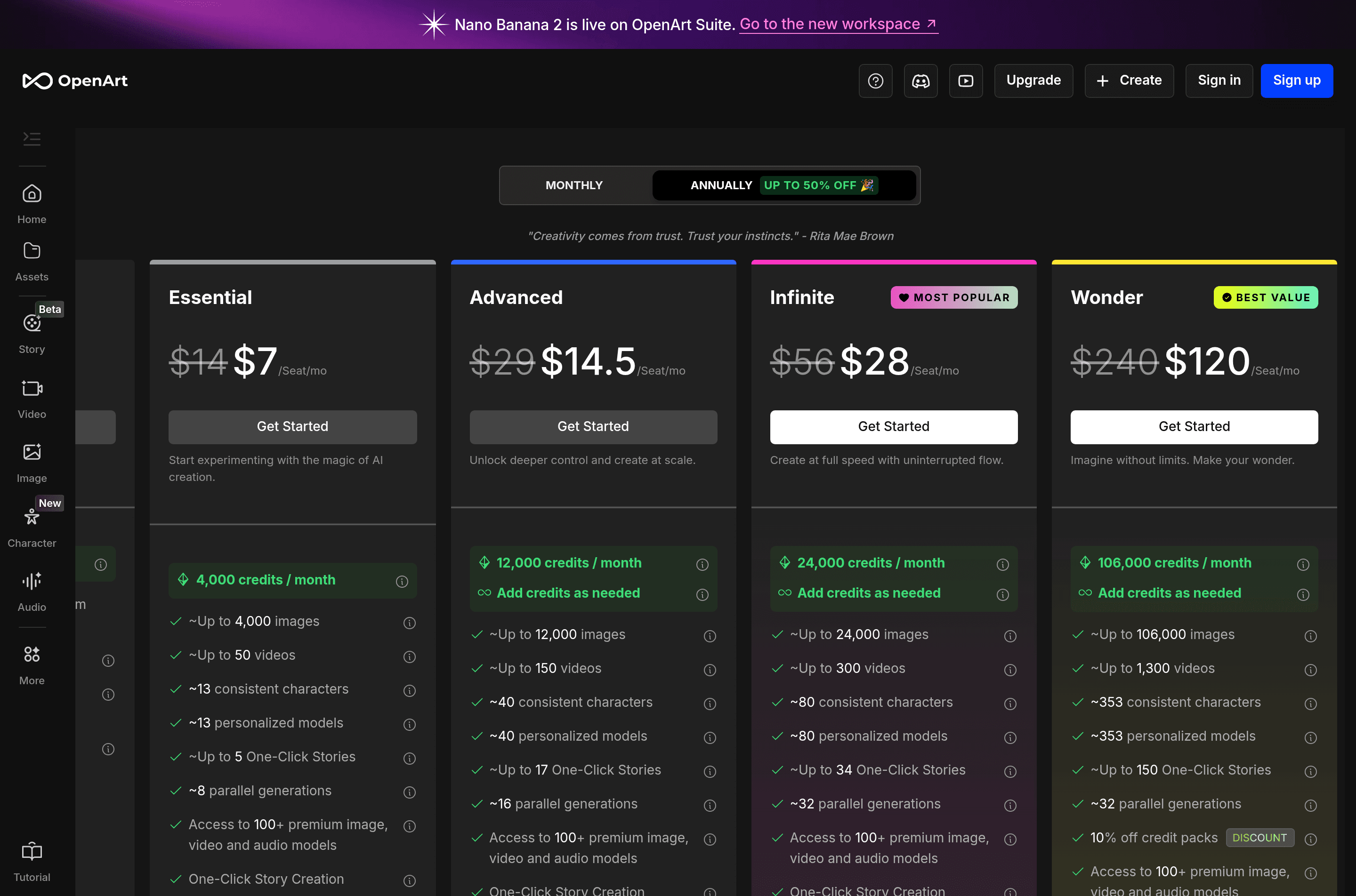Click ~40 consistent characters

click(x=571, y=702)
